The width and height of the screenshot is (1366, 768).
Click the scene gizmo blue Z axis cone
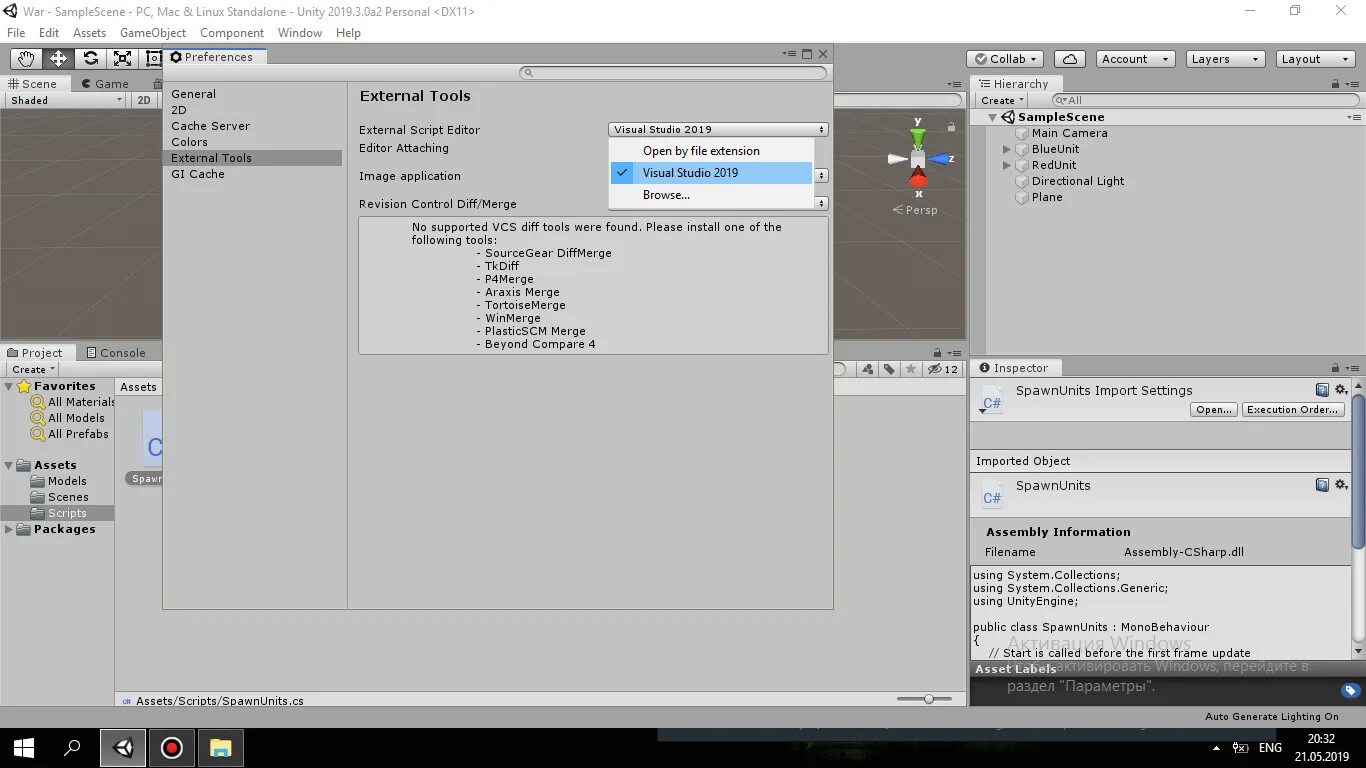pyautogui.click(x=939, y=159)
